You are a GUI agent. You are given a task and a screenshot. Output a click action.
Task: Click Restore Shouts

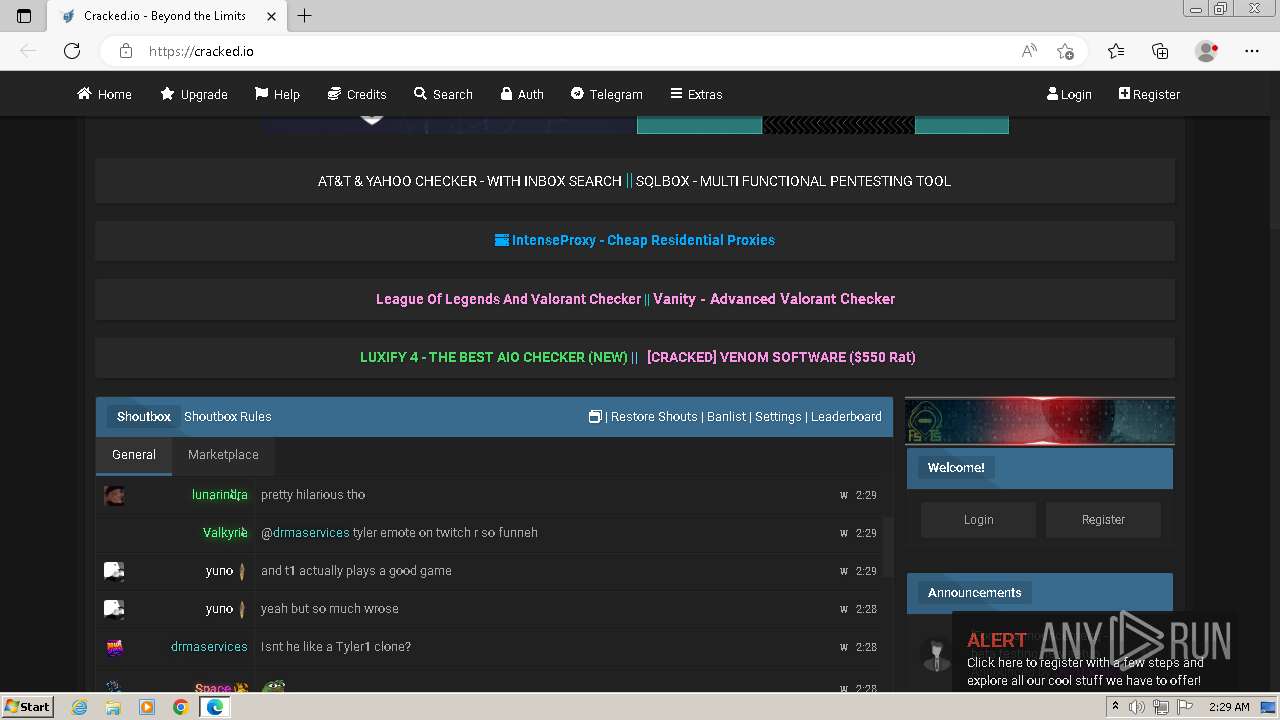tap(654, 417)
